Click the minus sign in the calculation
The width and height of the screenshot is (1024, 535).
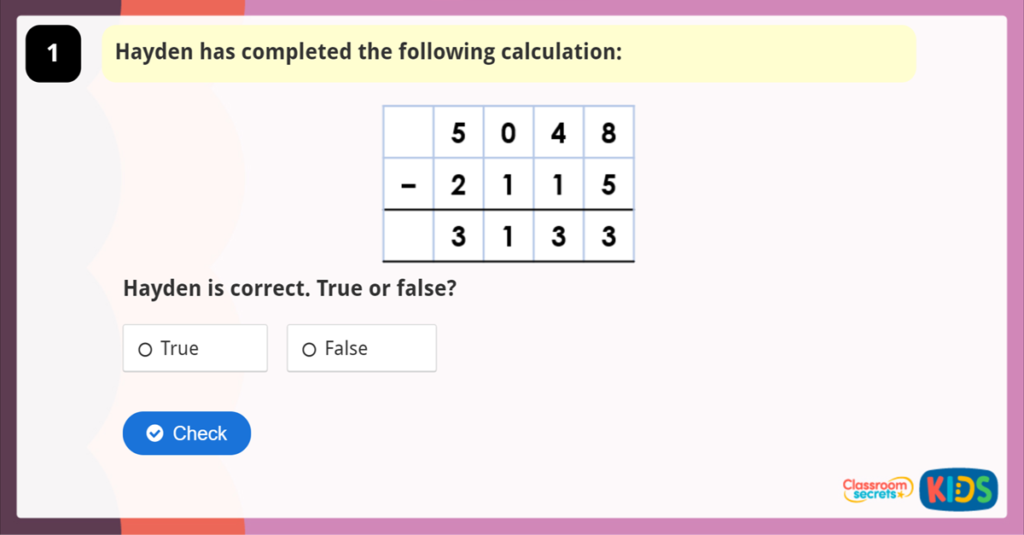[x=408, y=186]
